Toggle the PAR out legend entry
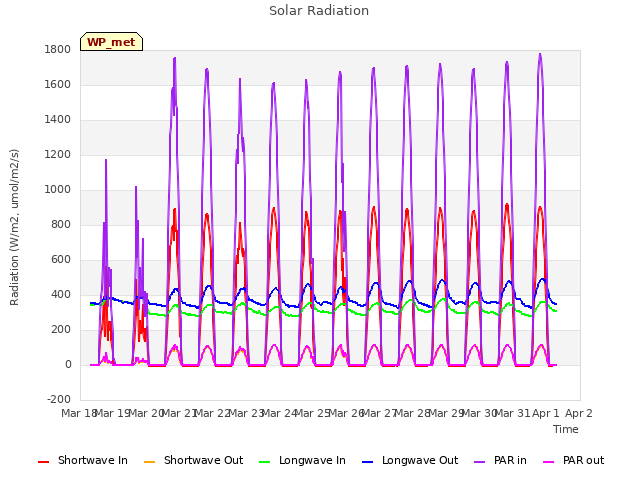Screen dimensions: 640x480 click(x=573, y=460)
